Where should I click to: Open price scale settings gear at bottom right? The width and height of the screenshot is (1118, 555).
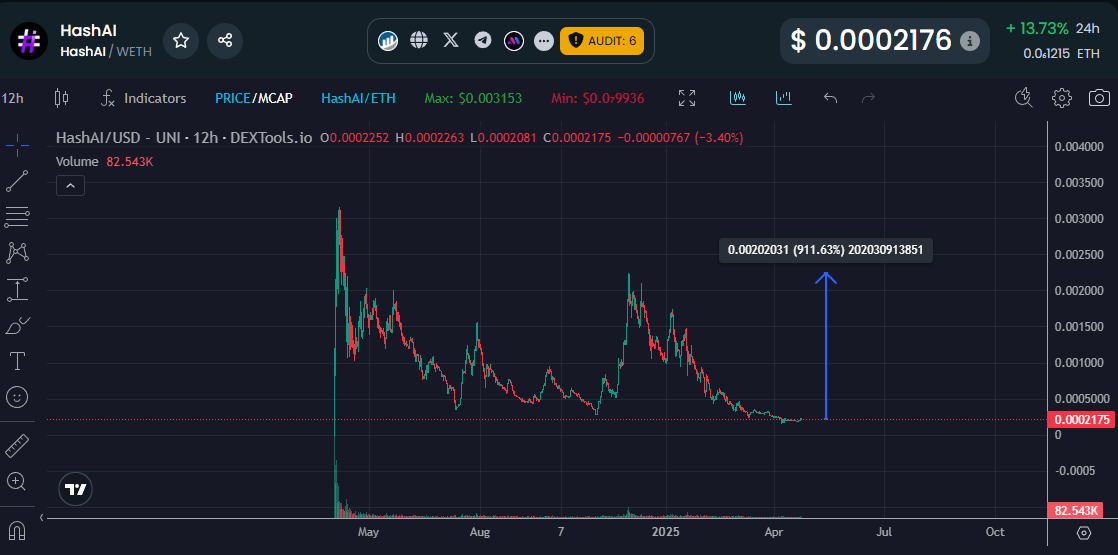coord(1084,533)
